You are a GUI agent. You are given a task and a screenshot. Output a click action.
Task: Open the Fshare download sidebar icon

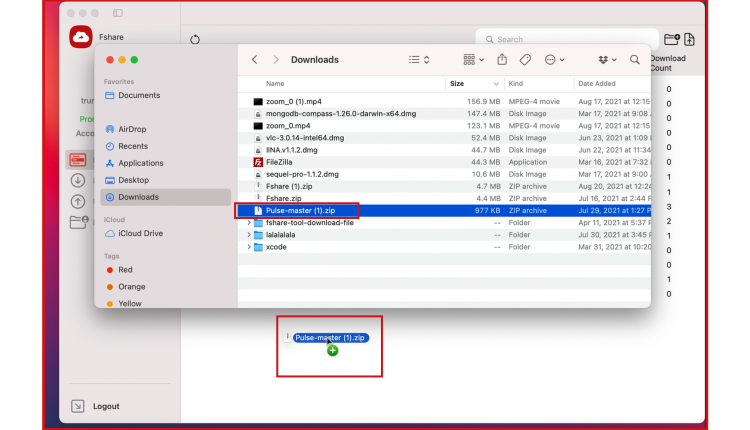(77, 180)
